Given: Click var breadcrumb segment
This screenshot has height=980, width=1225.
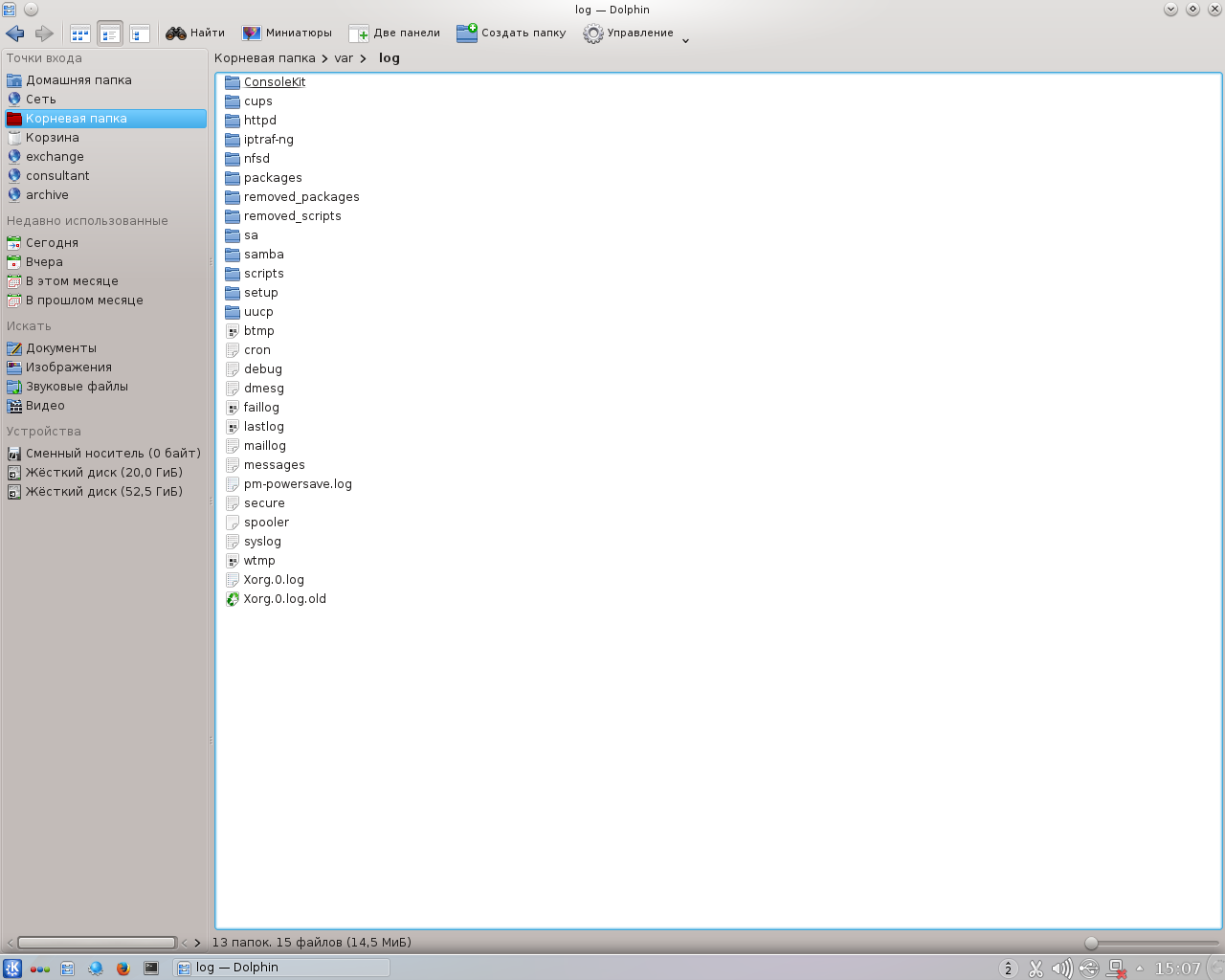Looking at the screenshot, I should click(x=344, y=58).
